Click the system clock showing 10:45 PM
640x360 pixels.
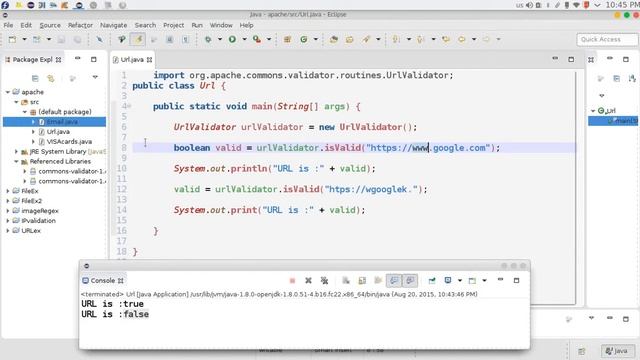point(622,5)
